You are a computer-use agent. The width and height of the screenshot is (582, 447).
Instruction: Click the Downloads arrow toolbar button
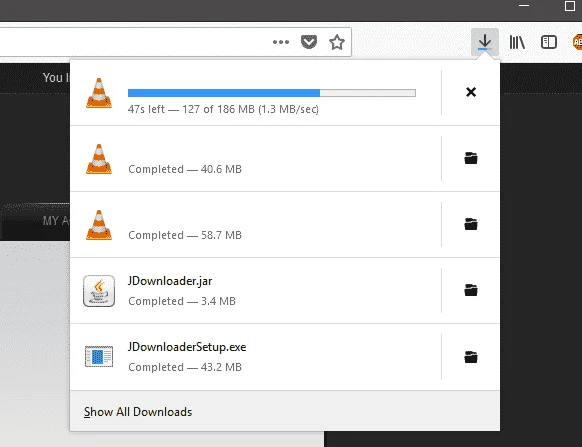click(x=485, y=42)
